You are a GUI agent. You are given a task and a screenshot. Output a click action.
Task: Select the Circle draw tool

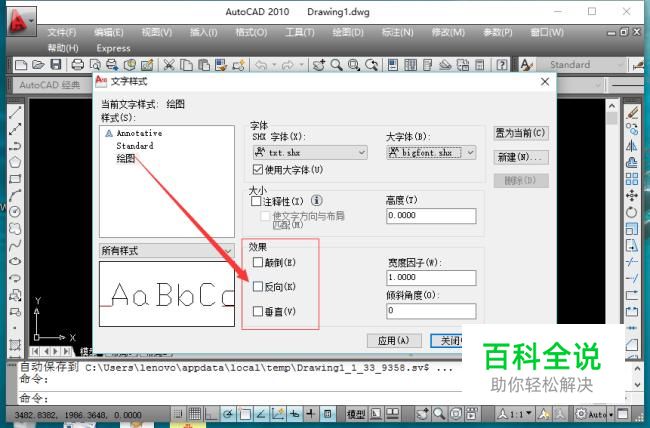(x=15, y=212)
